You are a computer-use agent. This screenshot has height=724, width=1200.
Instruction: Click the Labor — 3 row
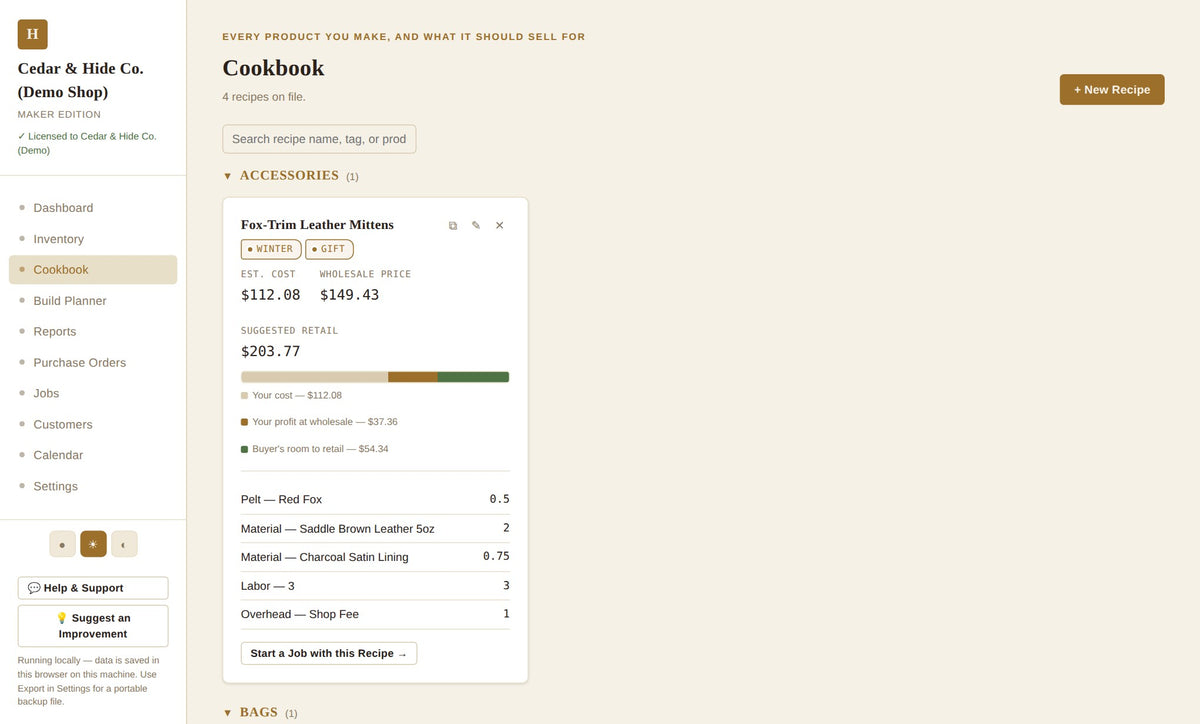(375, 586)
